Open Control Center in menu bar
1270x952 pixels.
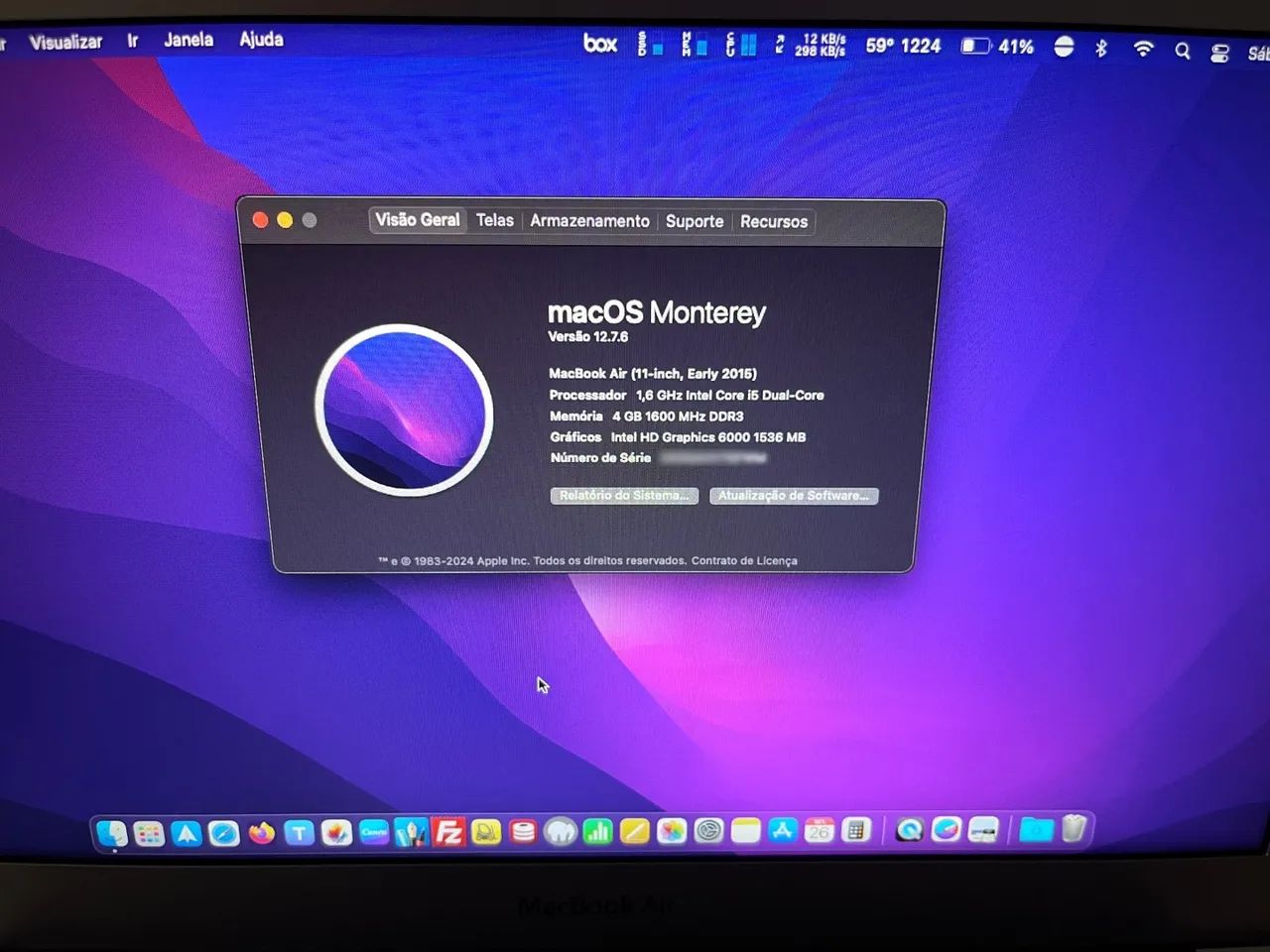tap(1219, 53)
